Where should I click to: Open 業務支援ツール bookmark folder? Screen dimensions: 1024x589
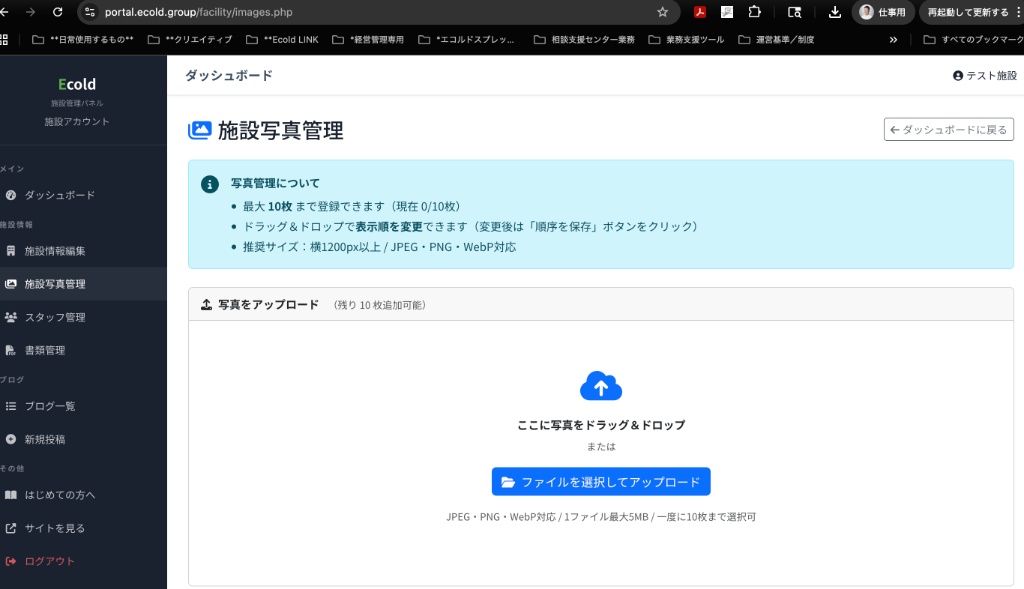[x=686, y=39]
